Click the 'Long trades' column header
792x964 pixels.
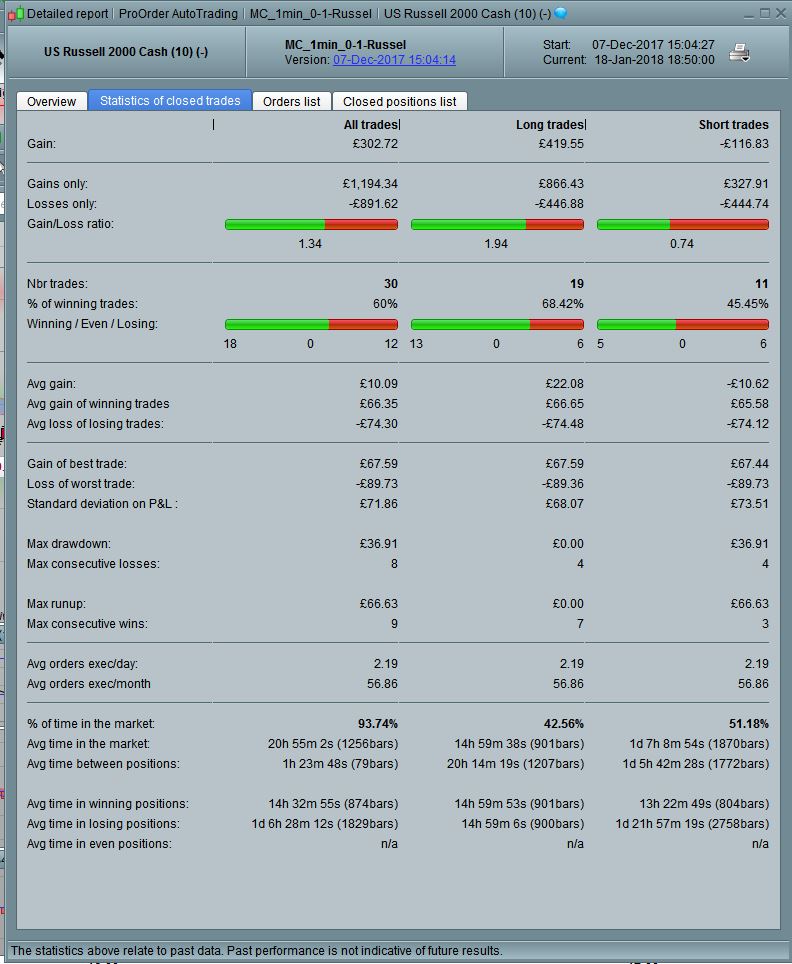[x=550, y=125]
